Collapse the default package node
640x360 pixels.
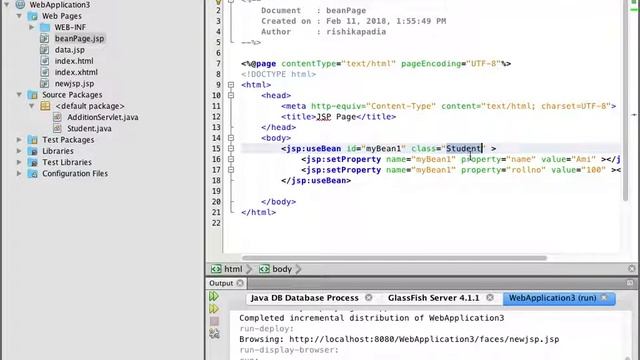[32, 106]
